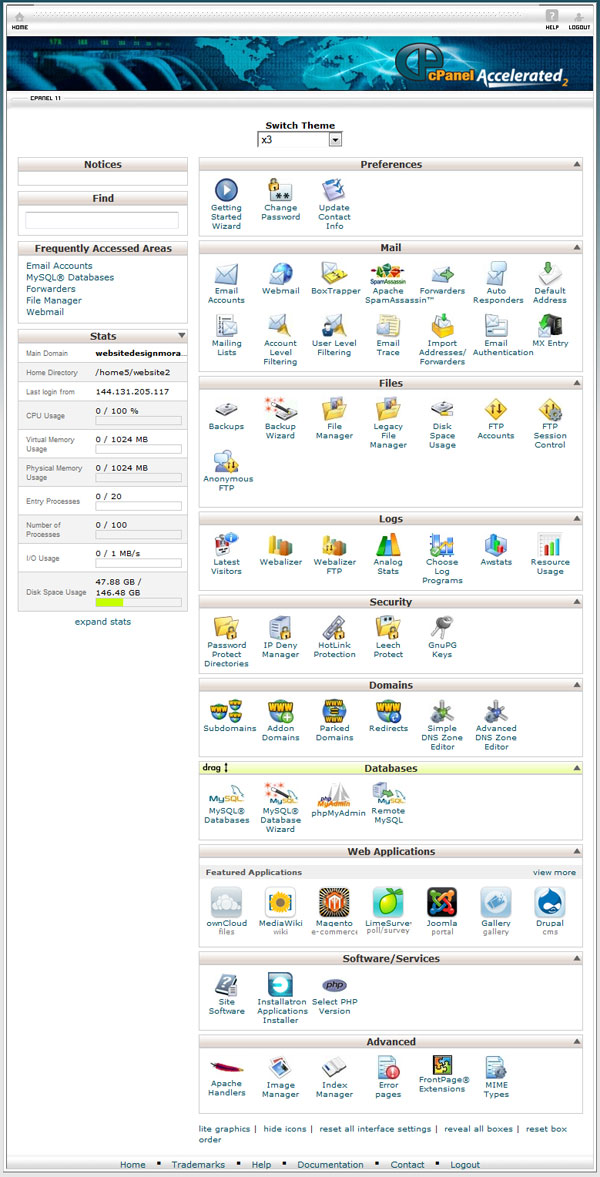The height and width of the screenshot is (1177, 600).
Task: Click the lite graphics link
Action: tap(225, 1128)
